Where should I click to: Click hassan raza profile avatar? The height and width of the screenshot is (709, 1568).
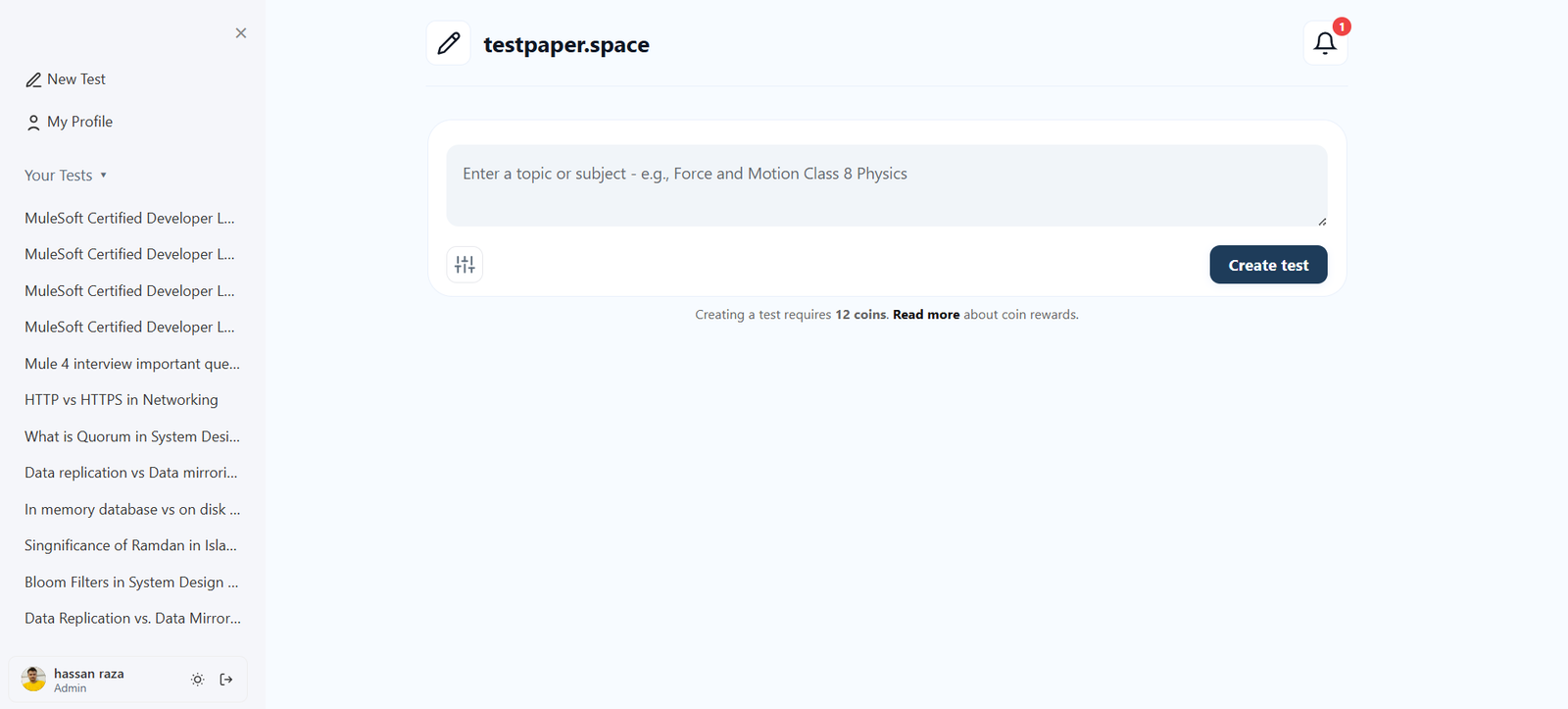[34, 680]
